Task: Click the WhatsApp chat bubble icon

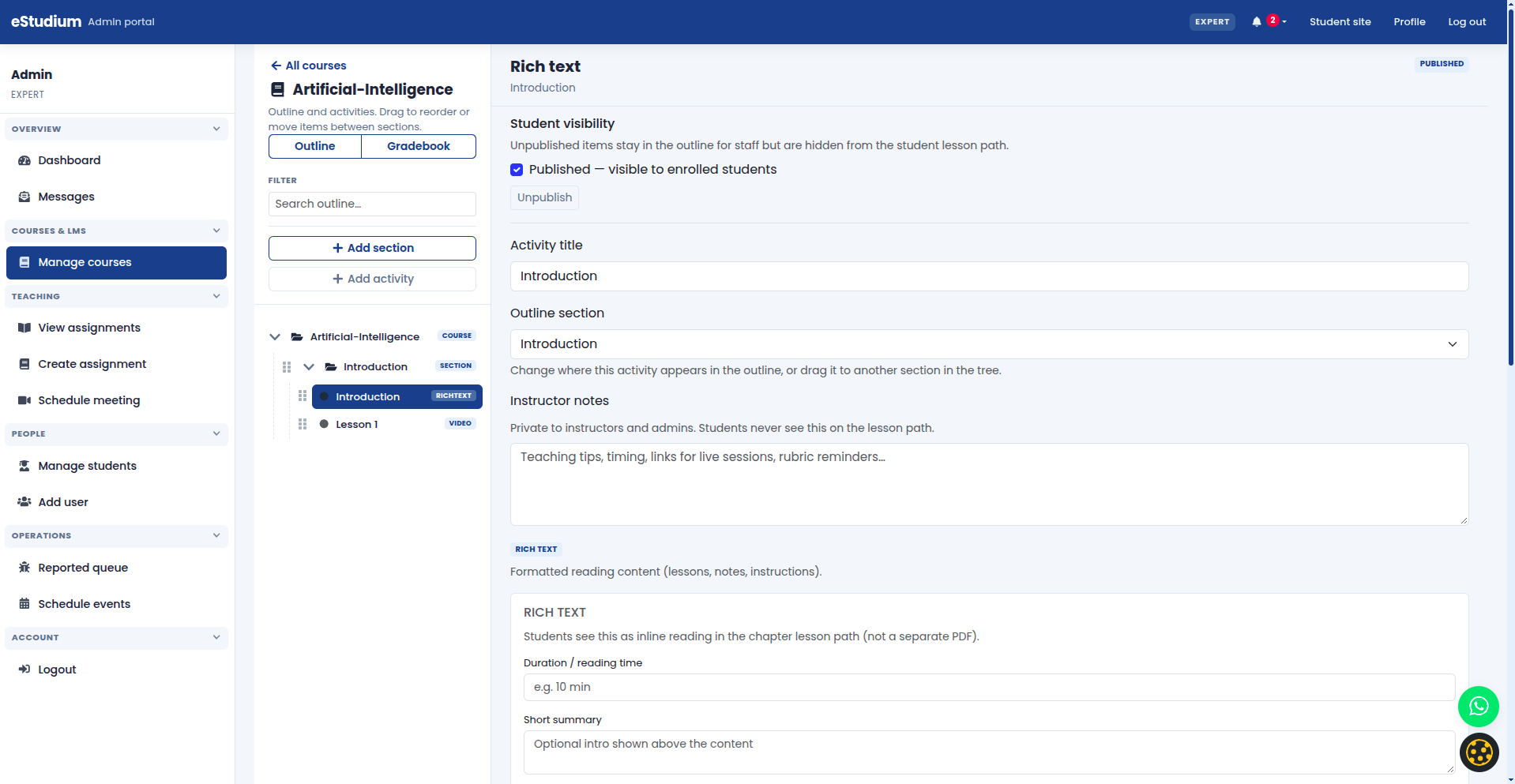Action: coord(1478,707)
